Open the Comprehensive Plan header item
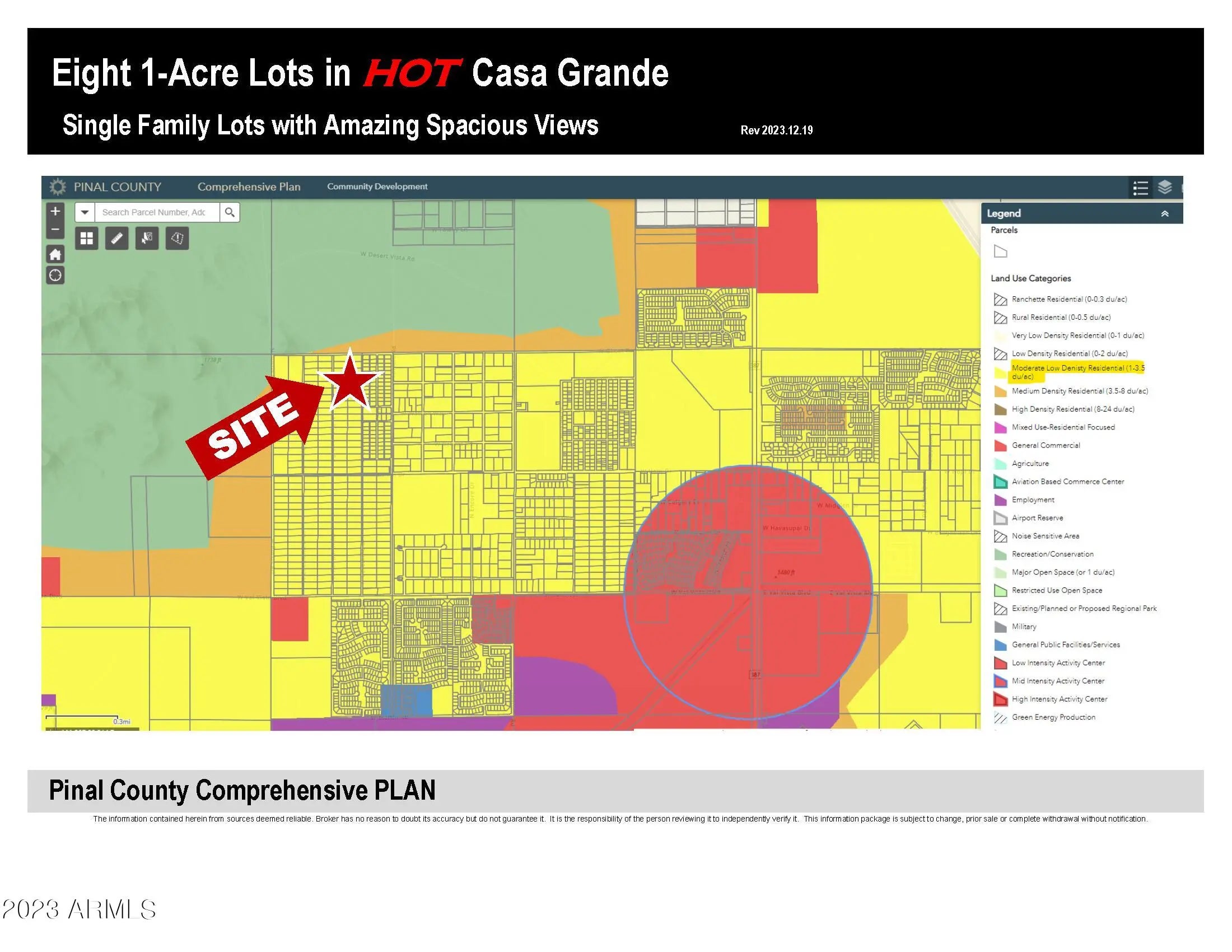This screenshot has width=1232, height=952. coord(249,186)
